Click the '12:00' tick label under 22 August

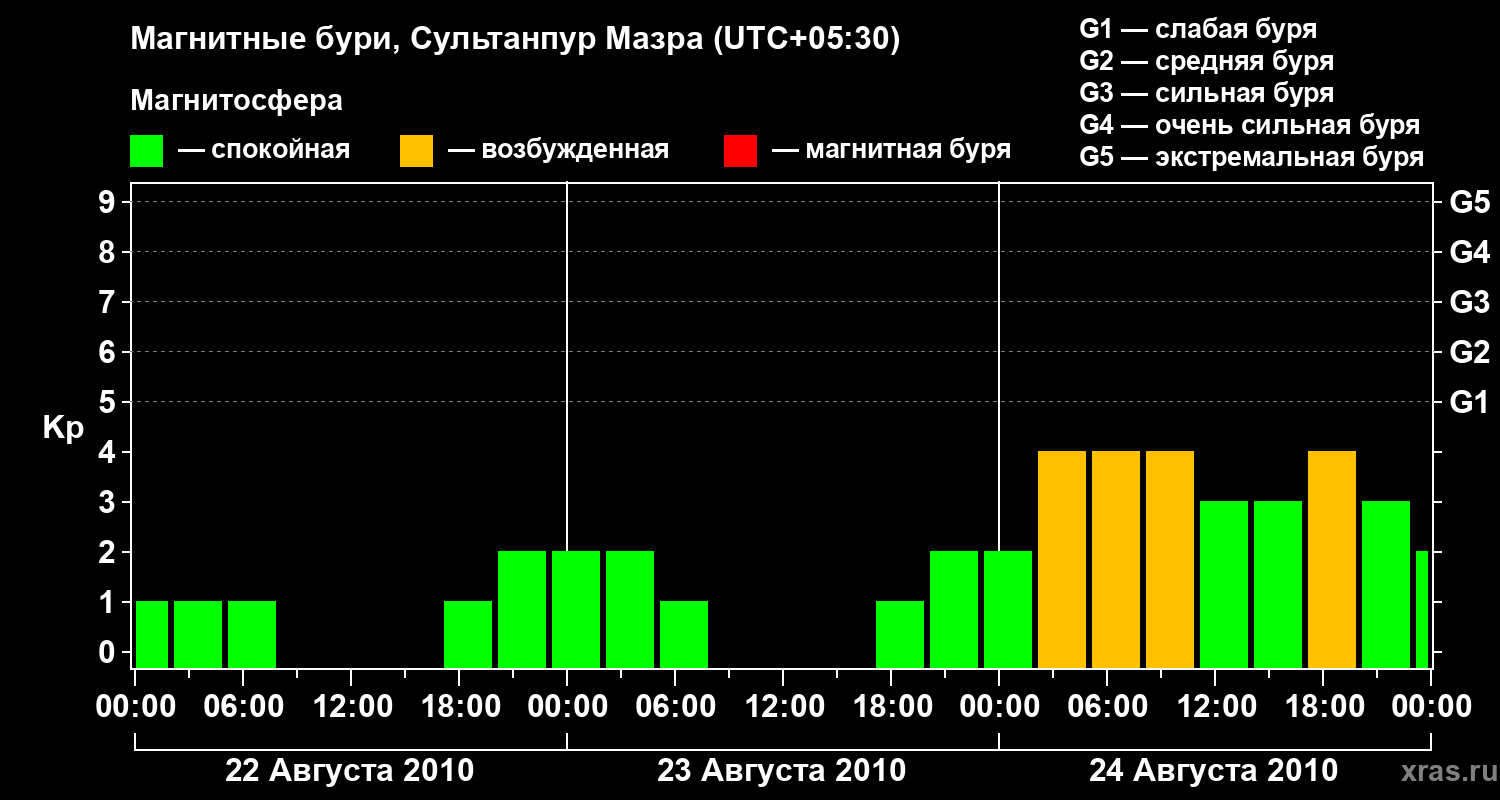pyautogui.click(x=351, y=706)
